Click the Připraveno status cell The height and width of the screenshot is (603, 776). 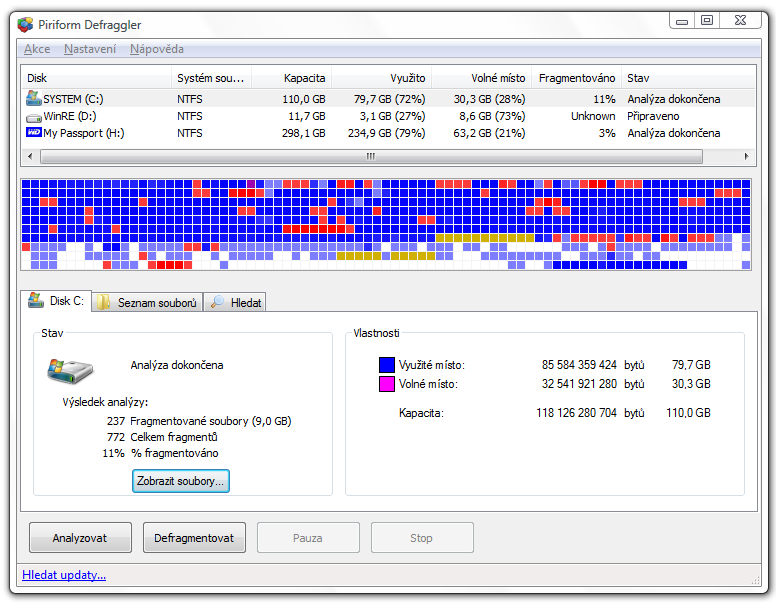click(653, 116)
